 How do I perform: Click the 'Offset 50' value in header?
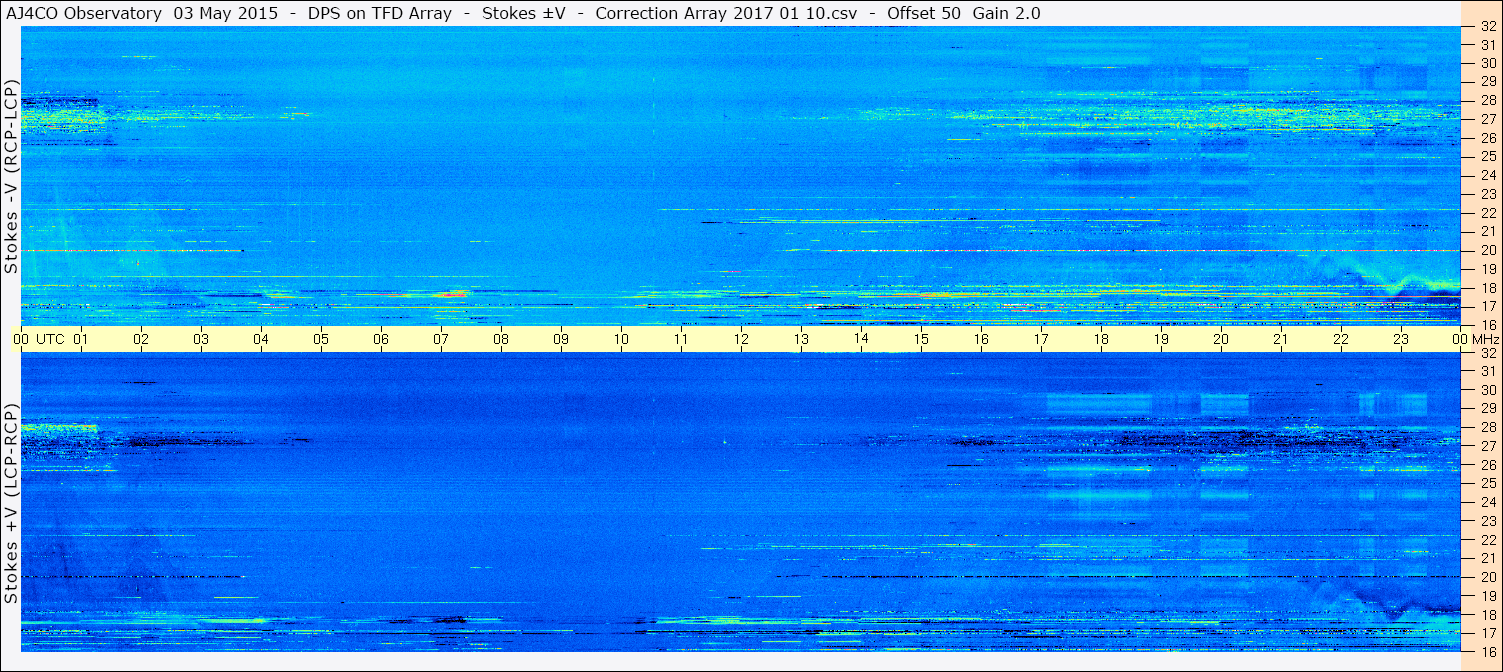[924, 13]
